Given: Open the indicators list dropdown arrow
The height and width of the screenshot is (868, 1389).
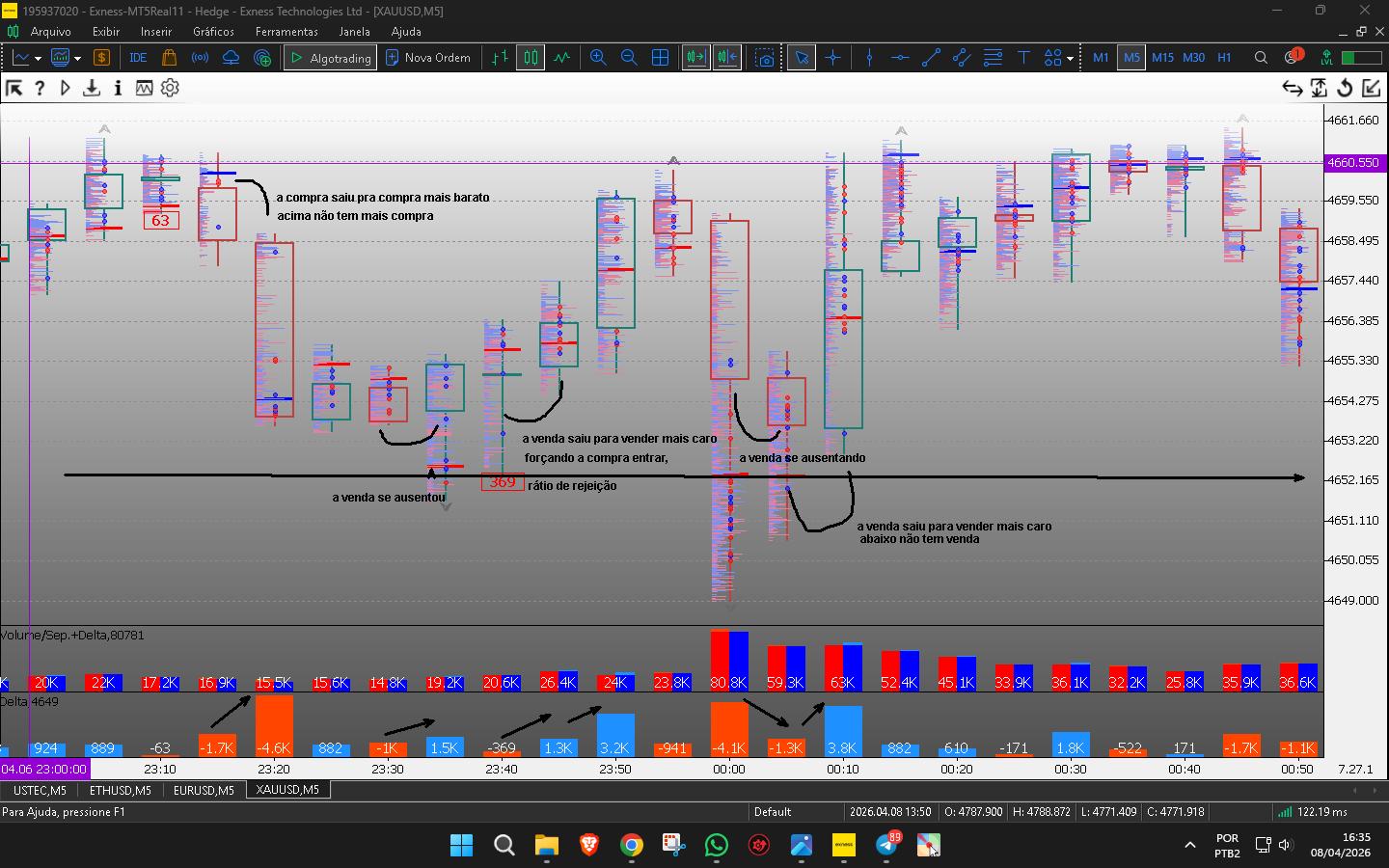Looking at the screenshot, I should [x=77, y=58].
